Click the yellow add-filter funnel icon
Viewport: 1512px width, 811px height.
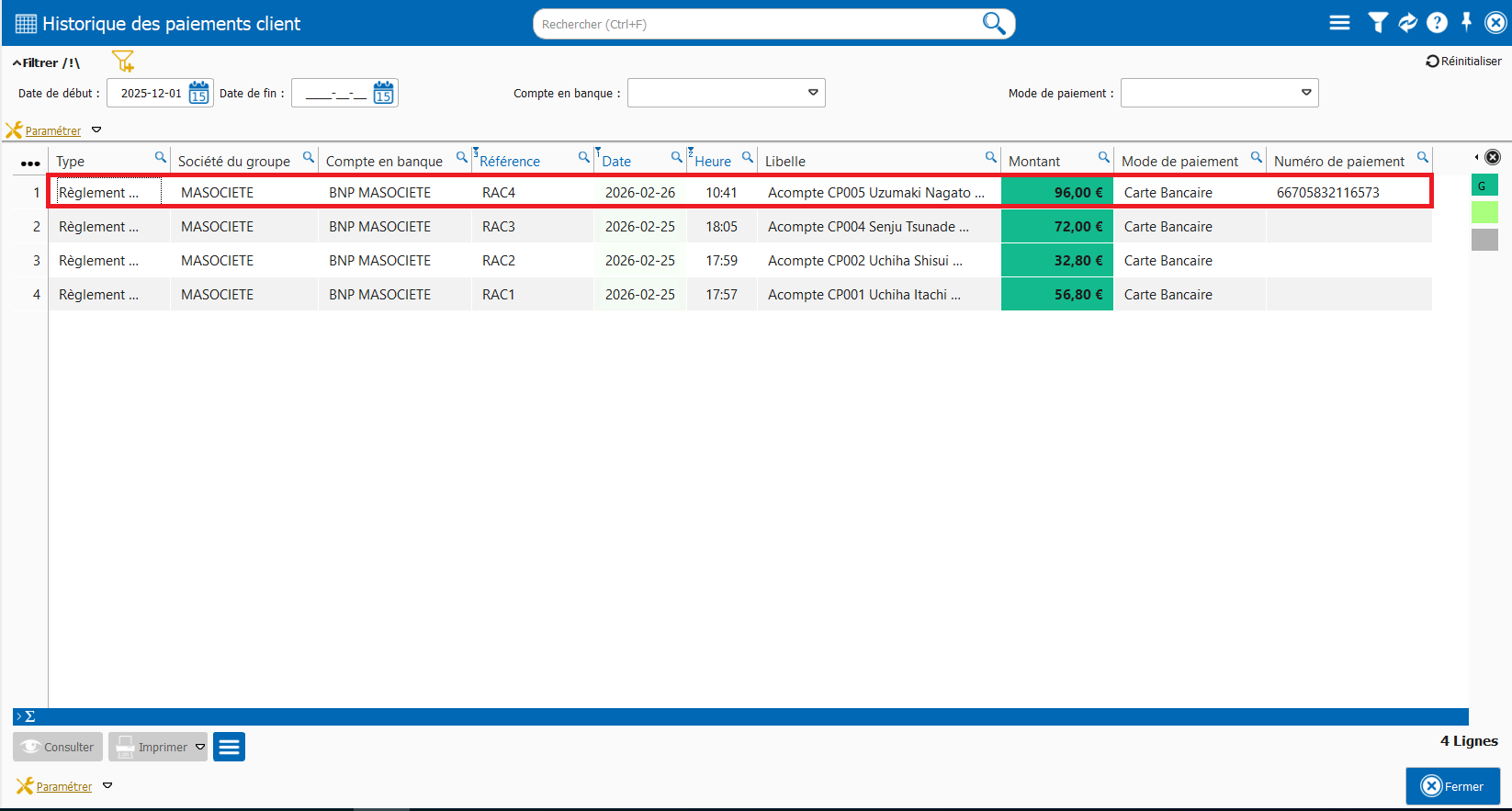point(122,62)
